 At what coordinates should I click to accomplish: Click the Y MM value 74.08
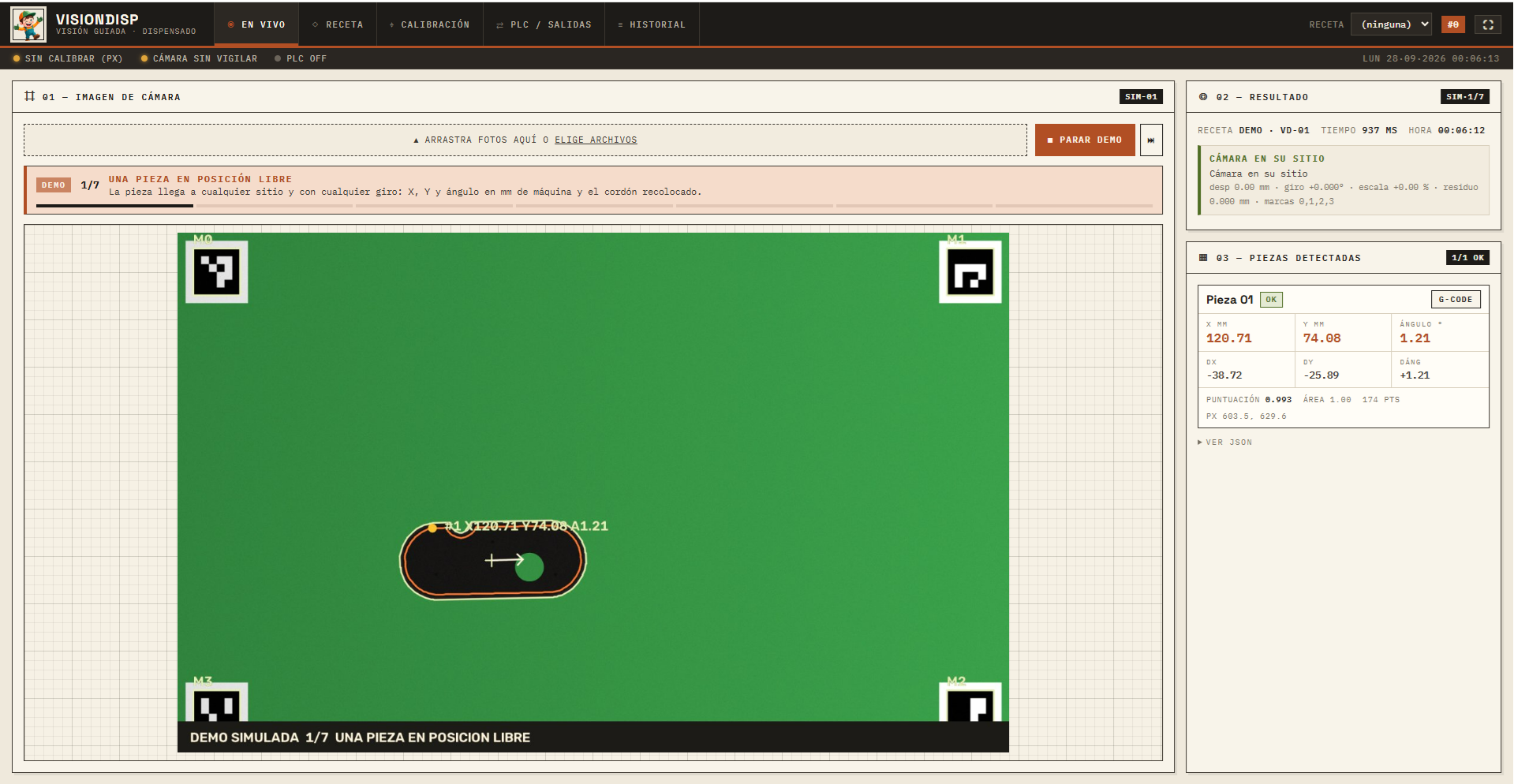tap(1321, 338)
